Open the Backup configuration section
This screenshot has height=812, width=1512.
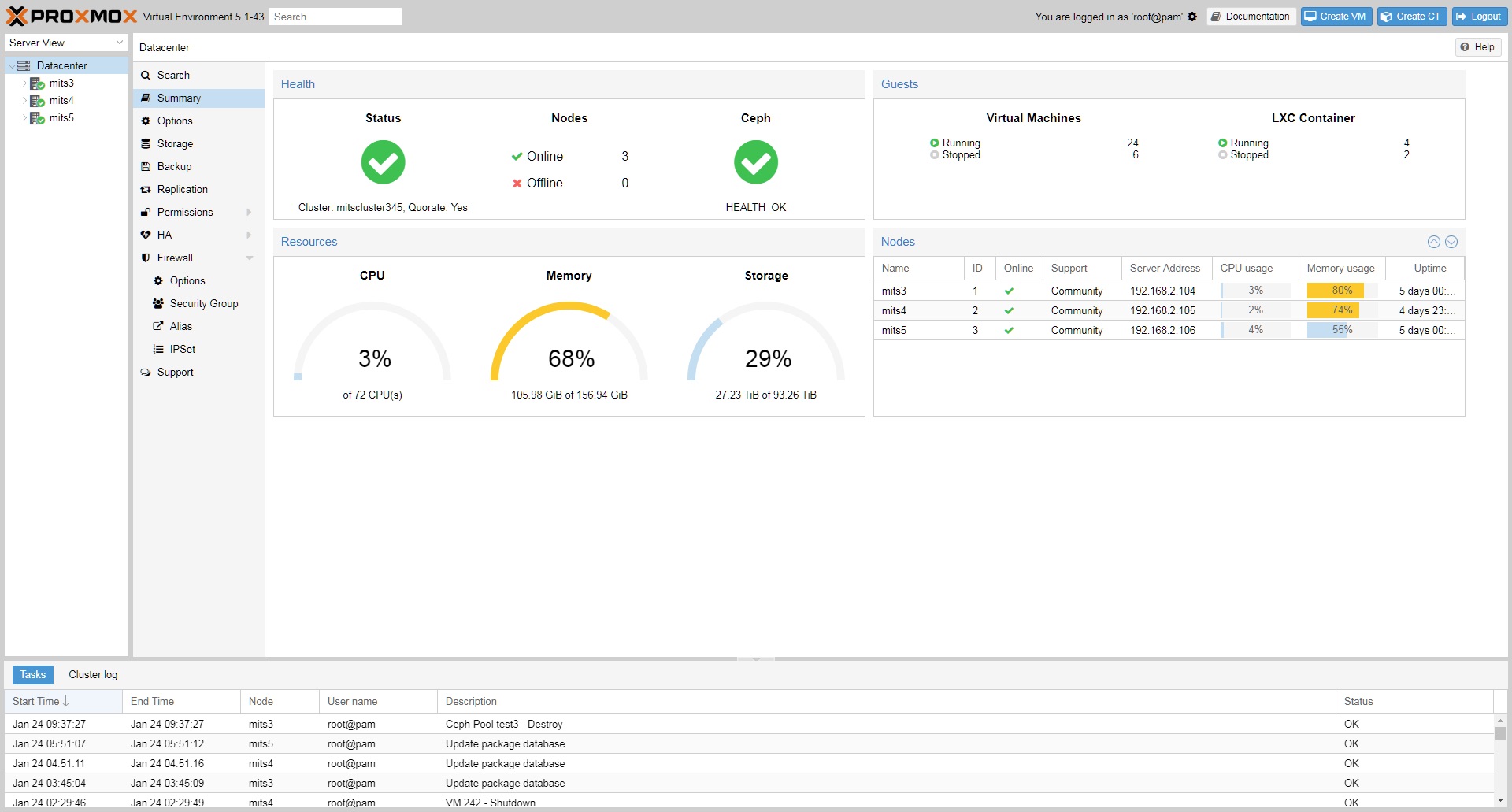tap(174, 167)
